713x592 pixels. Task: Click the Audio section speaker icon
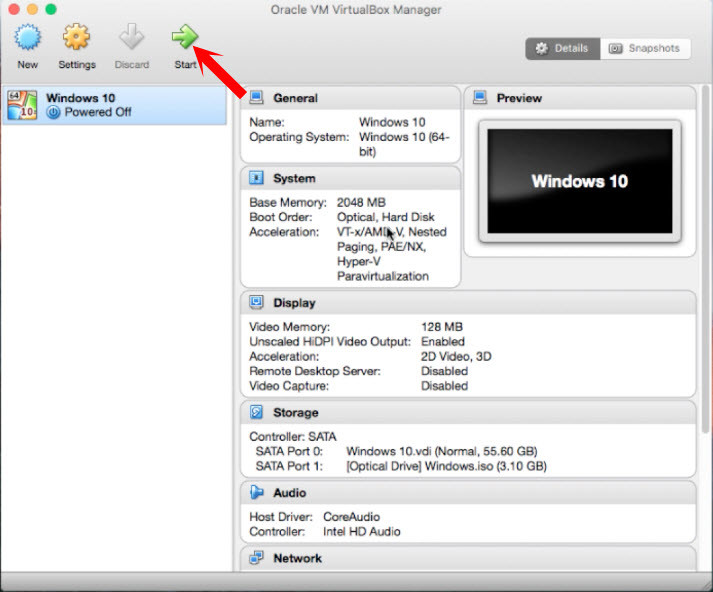tap(256, 492)
